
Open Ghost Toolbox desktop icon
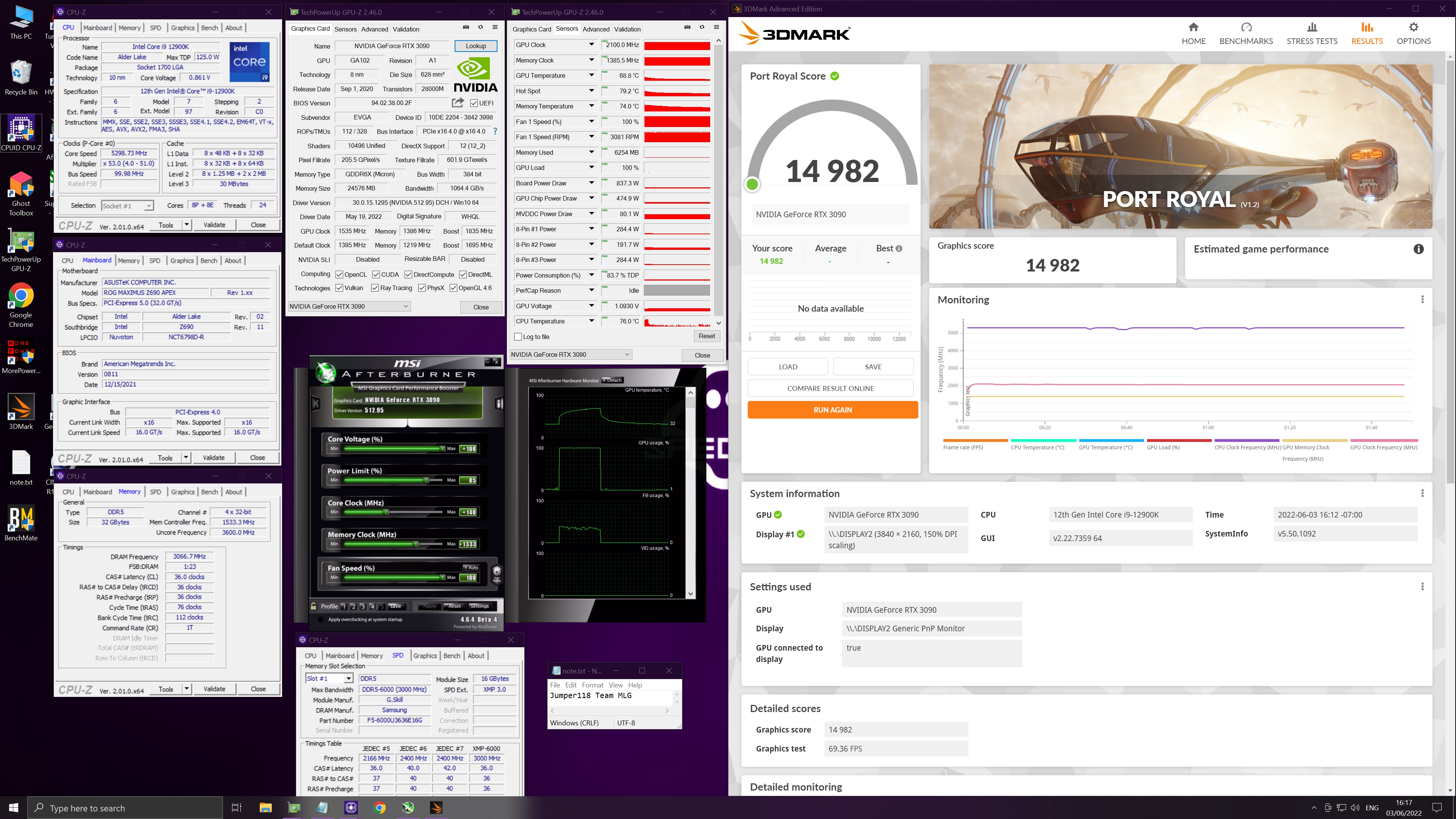tap(21, 194)
